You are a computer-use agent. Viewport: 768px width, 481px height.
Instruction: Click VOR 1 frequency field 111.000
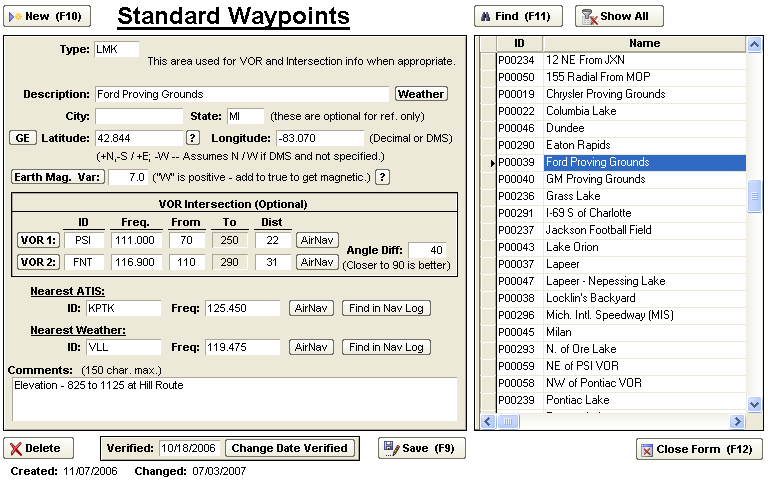click(135, 240)
